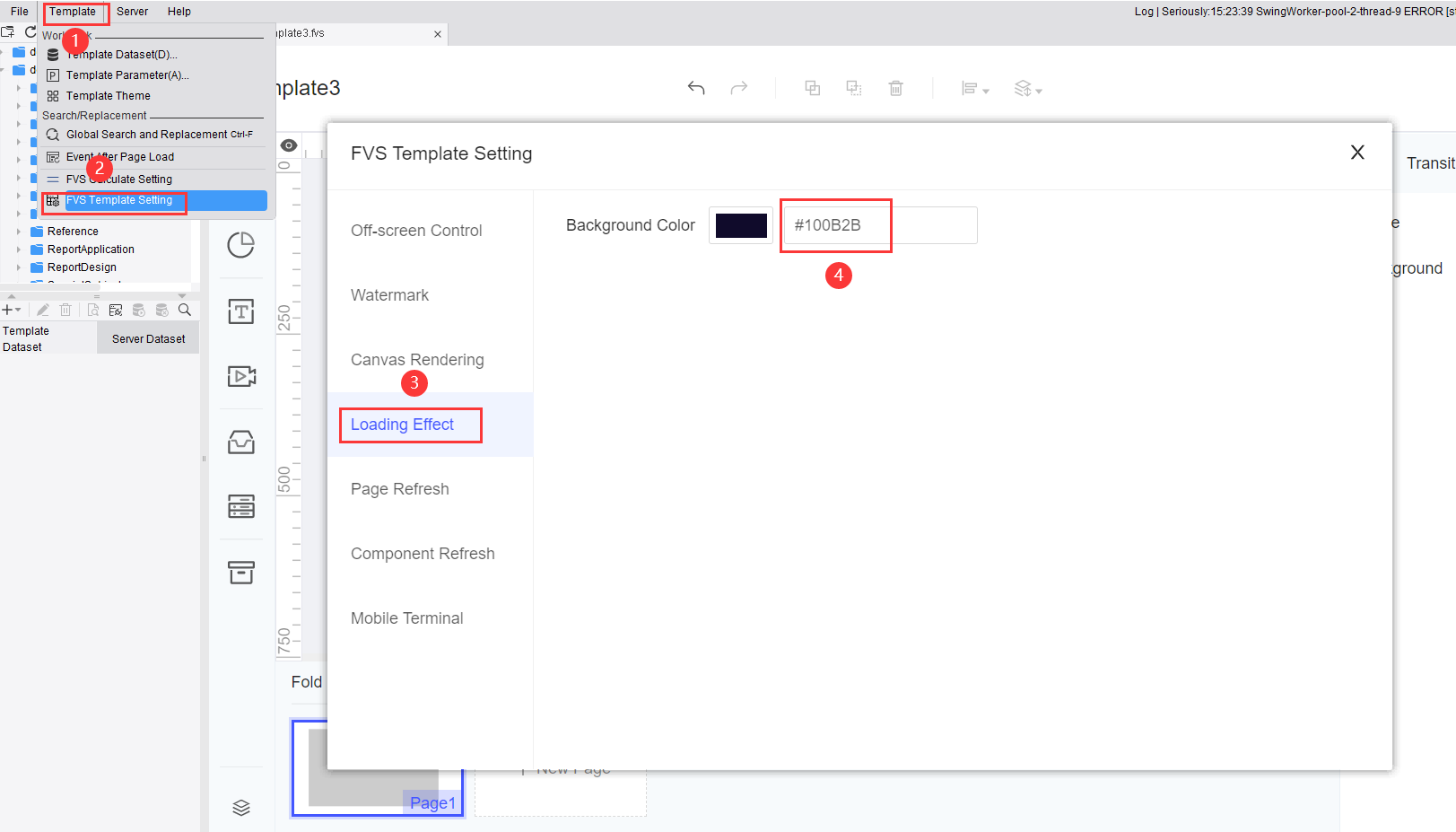
Task: Open the layers icon at bottom of toolbar
Action: tap(241, 807)
